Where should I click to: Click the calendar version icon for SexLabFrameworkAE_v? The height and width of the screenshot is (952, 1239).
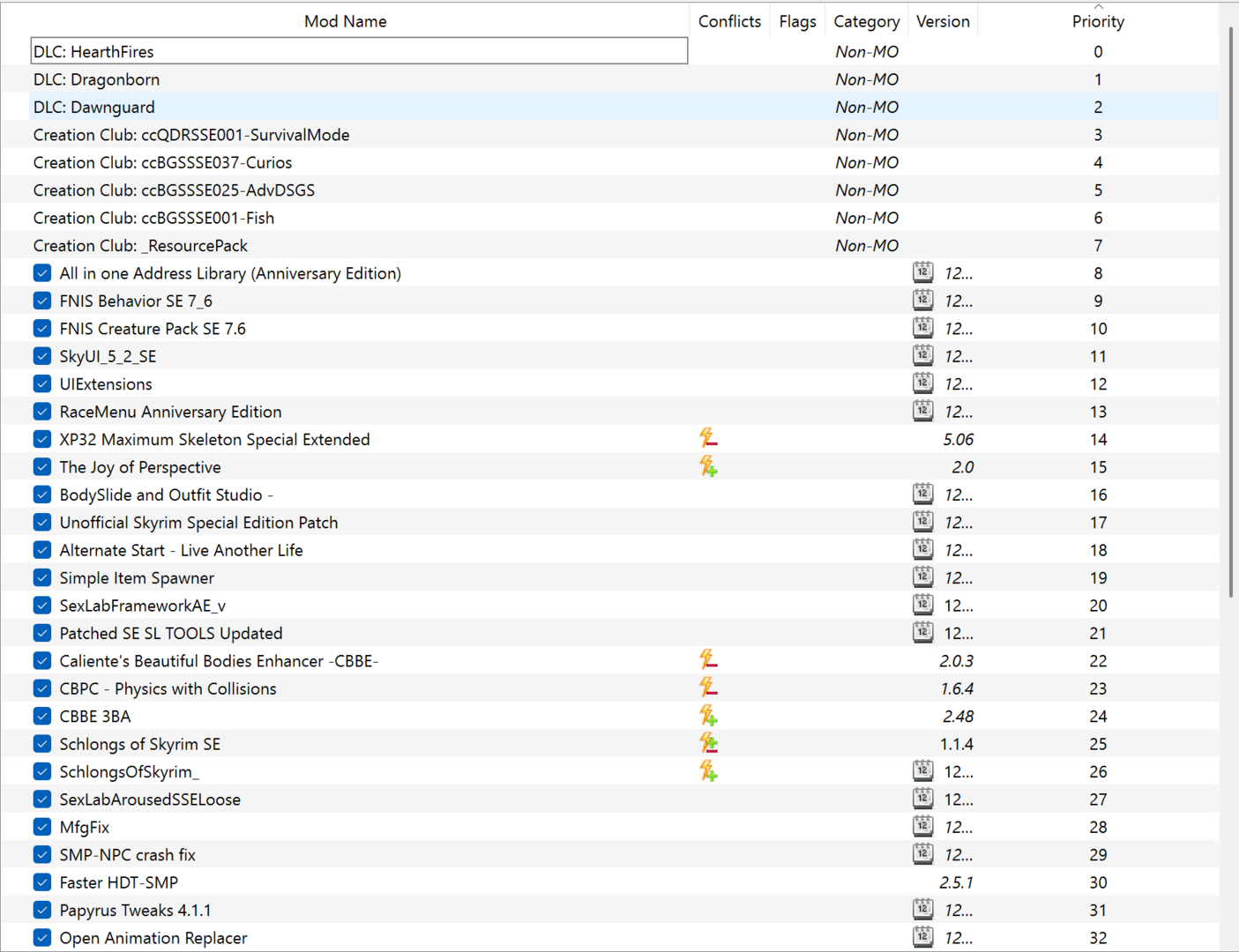922,605
